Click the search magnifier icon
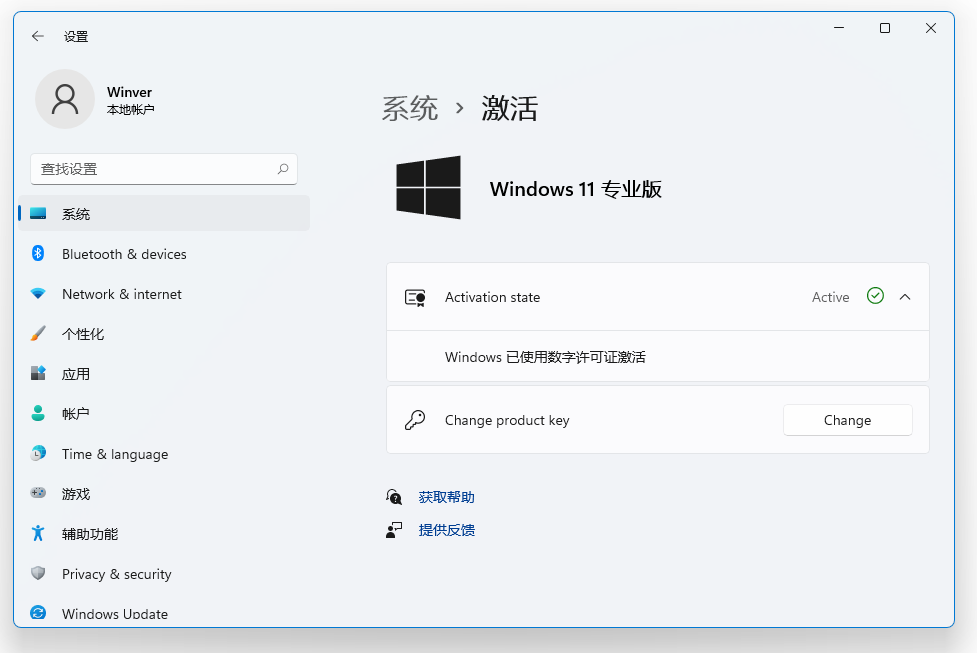Image resolution: width=977 pixels, height=653 pixels. pos(283,169)
